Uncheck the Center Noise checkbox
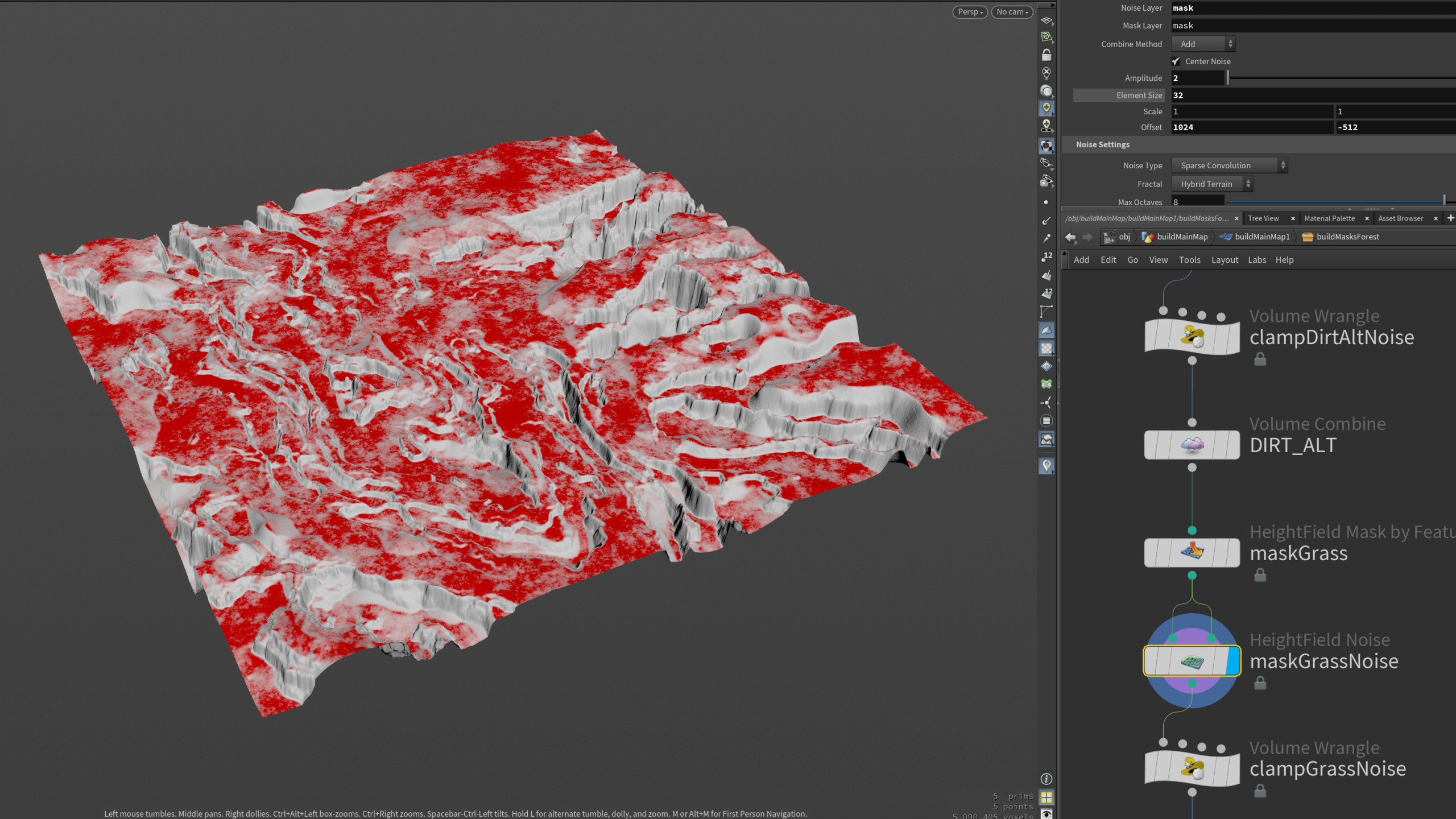This screenshot has height=819, width=1456. (x=1176, y=61)
